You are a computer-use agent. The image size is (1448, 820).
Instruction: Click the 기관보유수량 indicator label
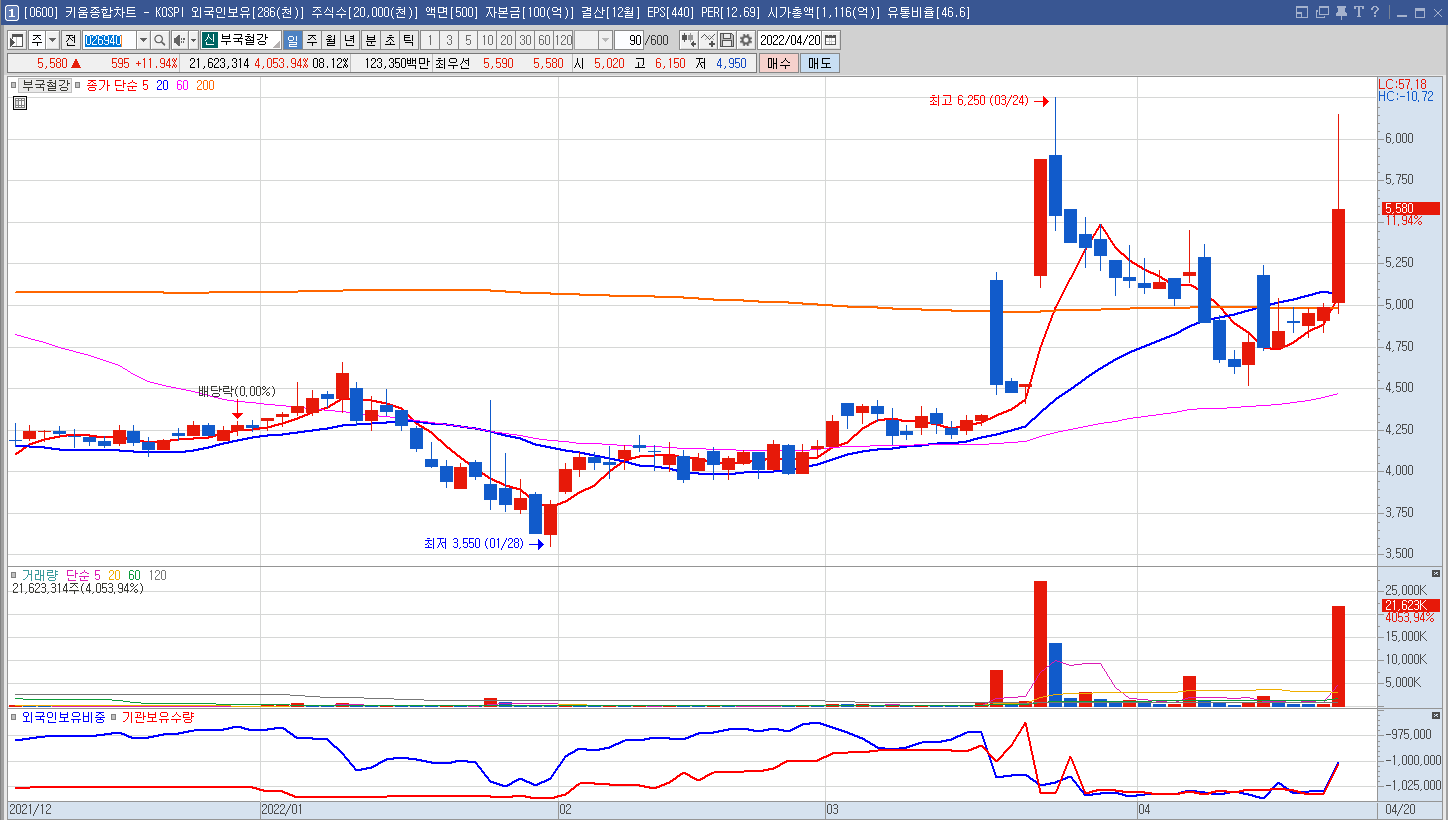tap(158, 717)
